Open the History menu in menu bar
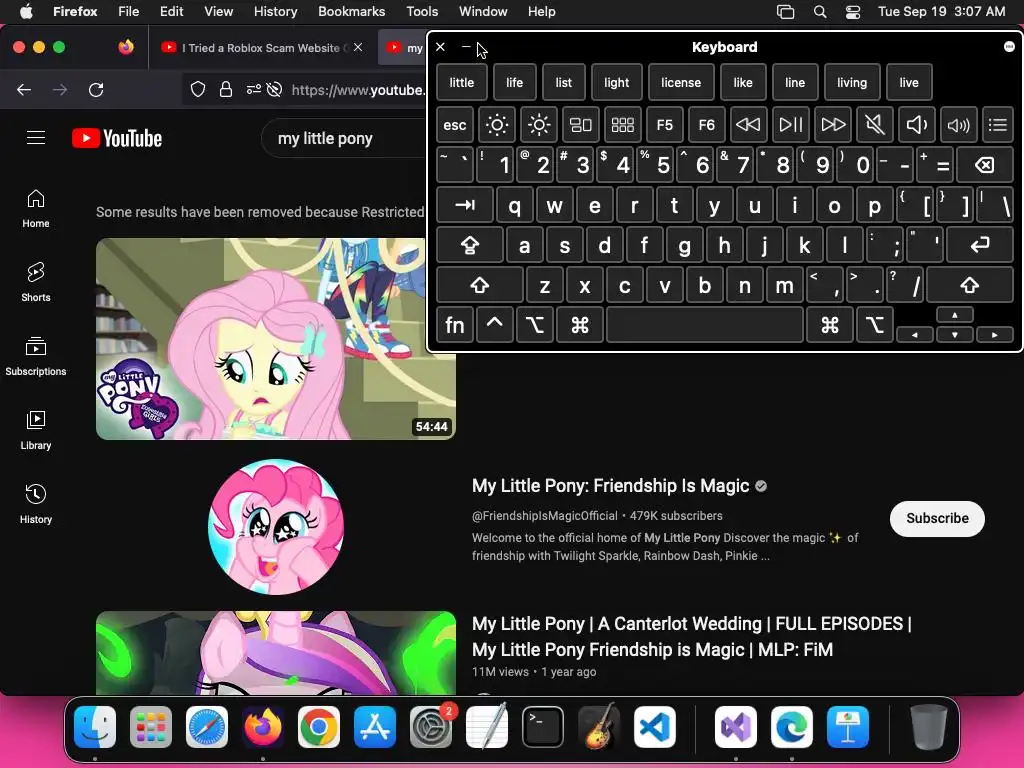This screenshot has width=1024, height=768. click(275, 11)
